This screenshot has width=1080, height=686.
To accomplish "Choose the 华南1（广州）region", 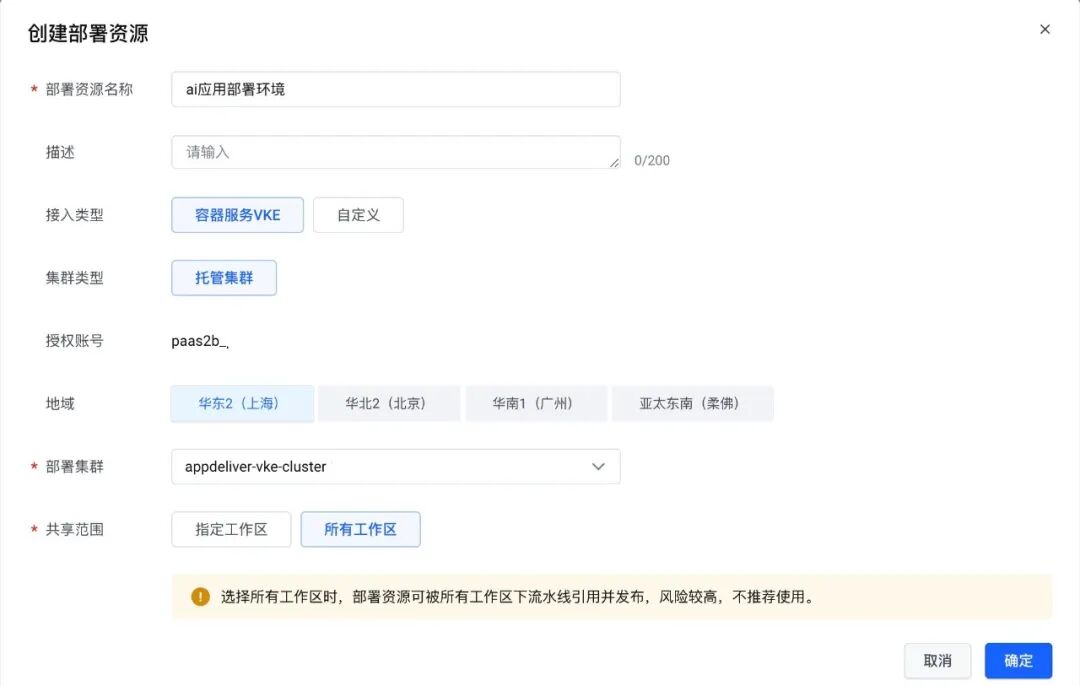I will coord(536,404).
